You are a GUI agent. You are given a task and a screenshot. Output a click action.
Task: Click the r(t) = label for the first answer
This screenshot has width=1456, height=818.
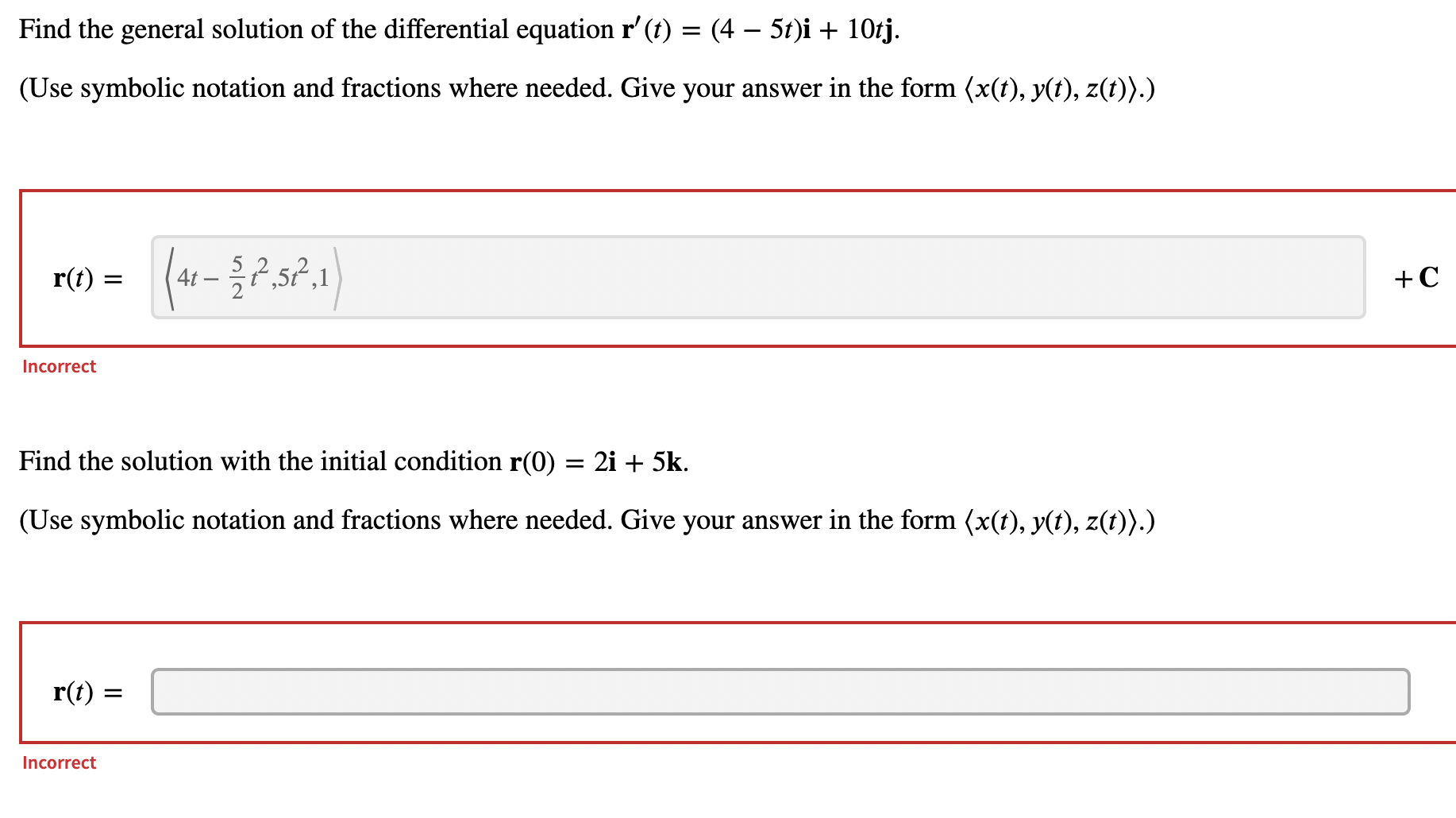click(87, 279)
